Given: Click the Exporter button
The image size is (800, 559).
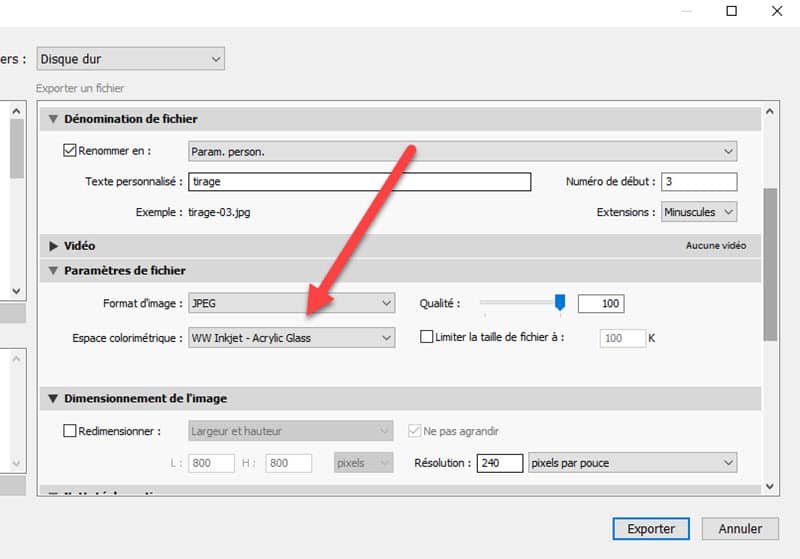Looking at the screenshot, I should (x=651, y=529).
